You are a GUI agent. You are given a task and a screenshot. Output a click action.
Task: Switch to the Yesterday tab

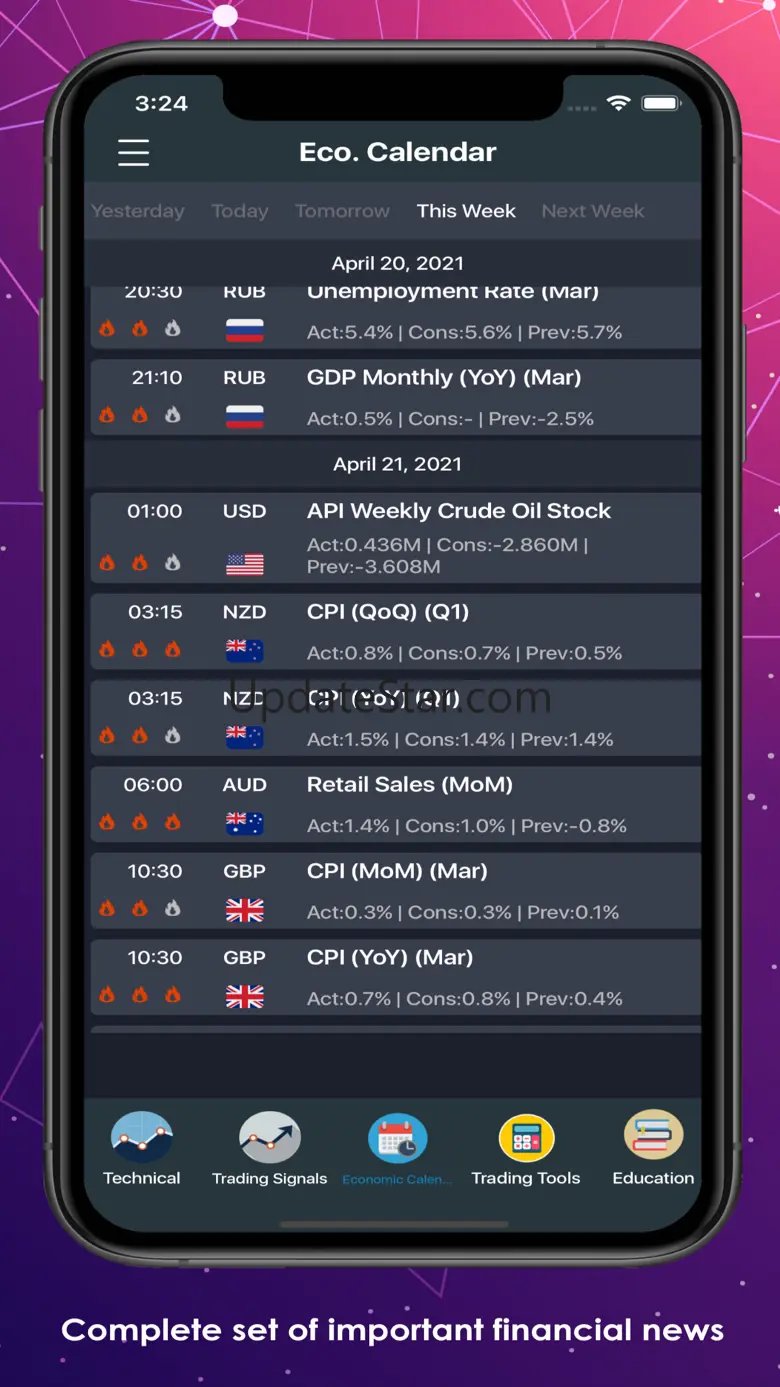pos(138,211)
